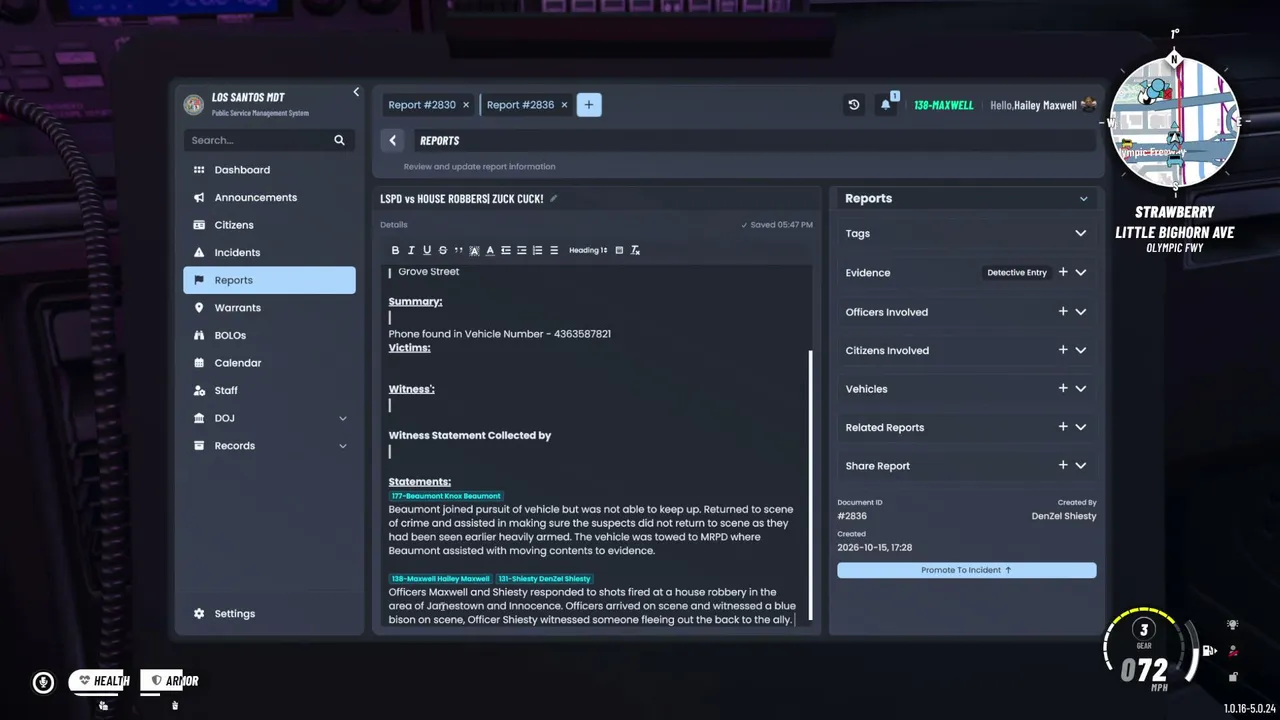Click the report editor vertical scrollbar

point(810,485)
